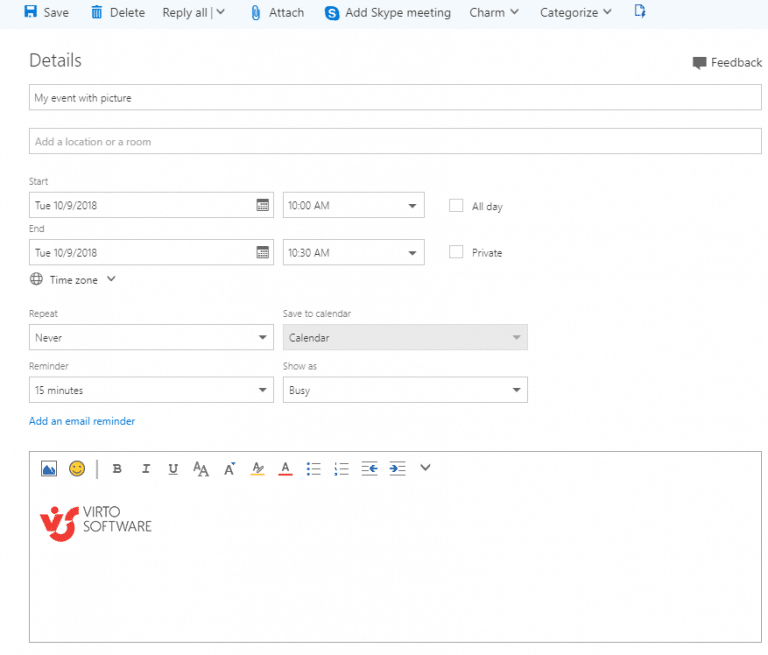768x655 pixels.
Task: Open the Charm menu
Action: click(494, 13)
